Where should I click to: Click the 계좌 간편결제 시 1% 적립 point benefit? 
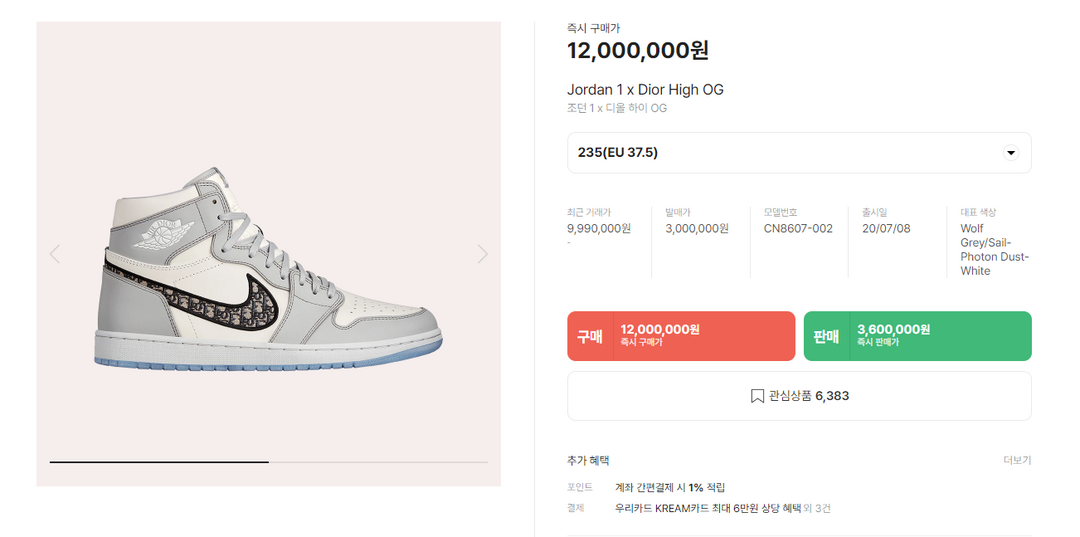(670, 487)
